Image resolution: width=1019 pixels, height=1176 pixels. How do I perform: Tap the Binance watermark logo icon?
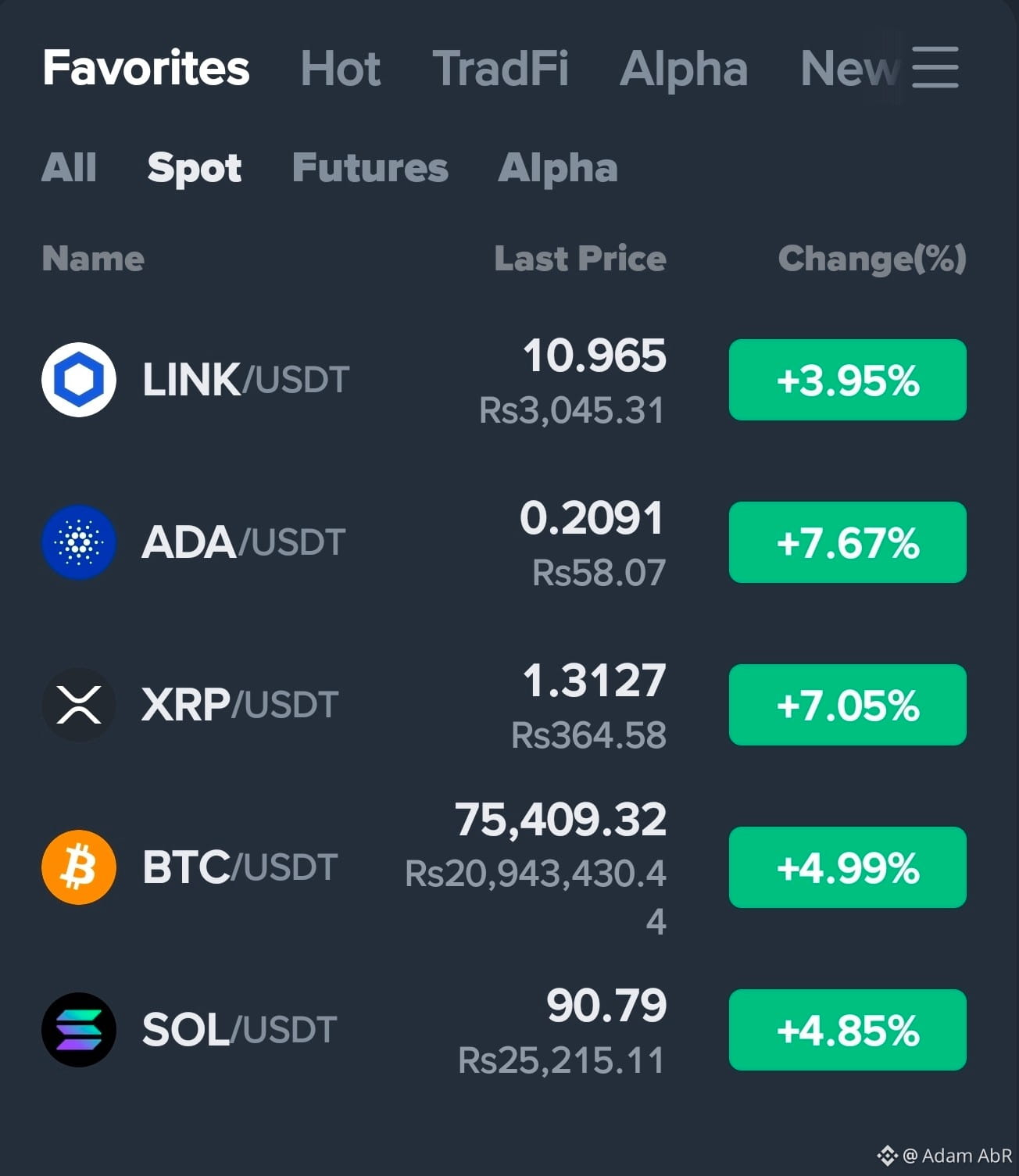point(886,1156)
